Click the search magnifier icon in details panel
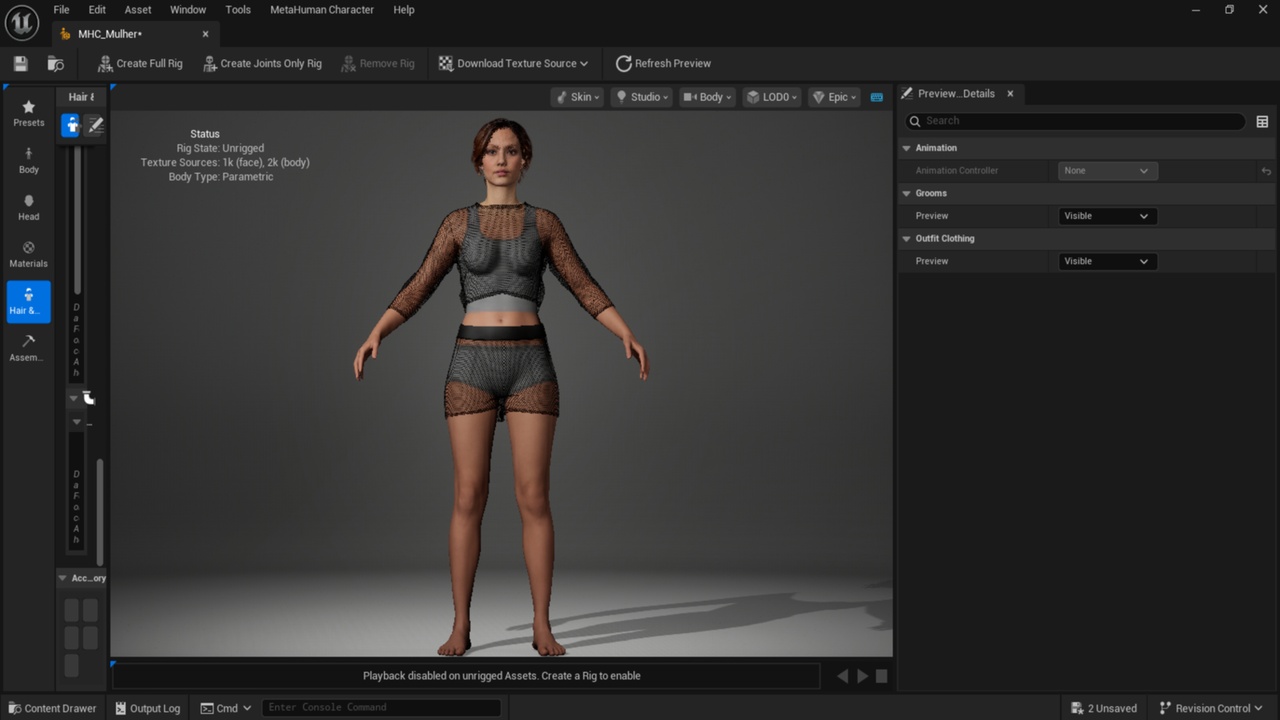This screenshot has width=1280, height=720. 914,121
